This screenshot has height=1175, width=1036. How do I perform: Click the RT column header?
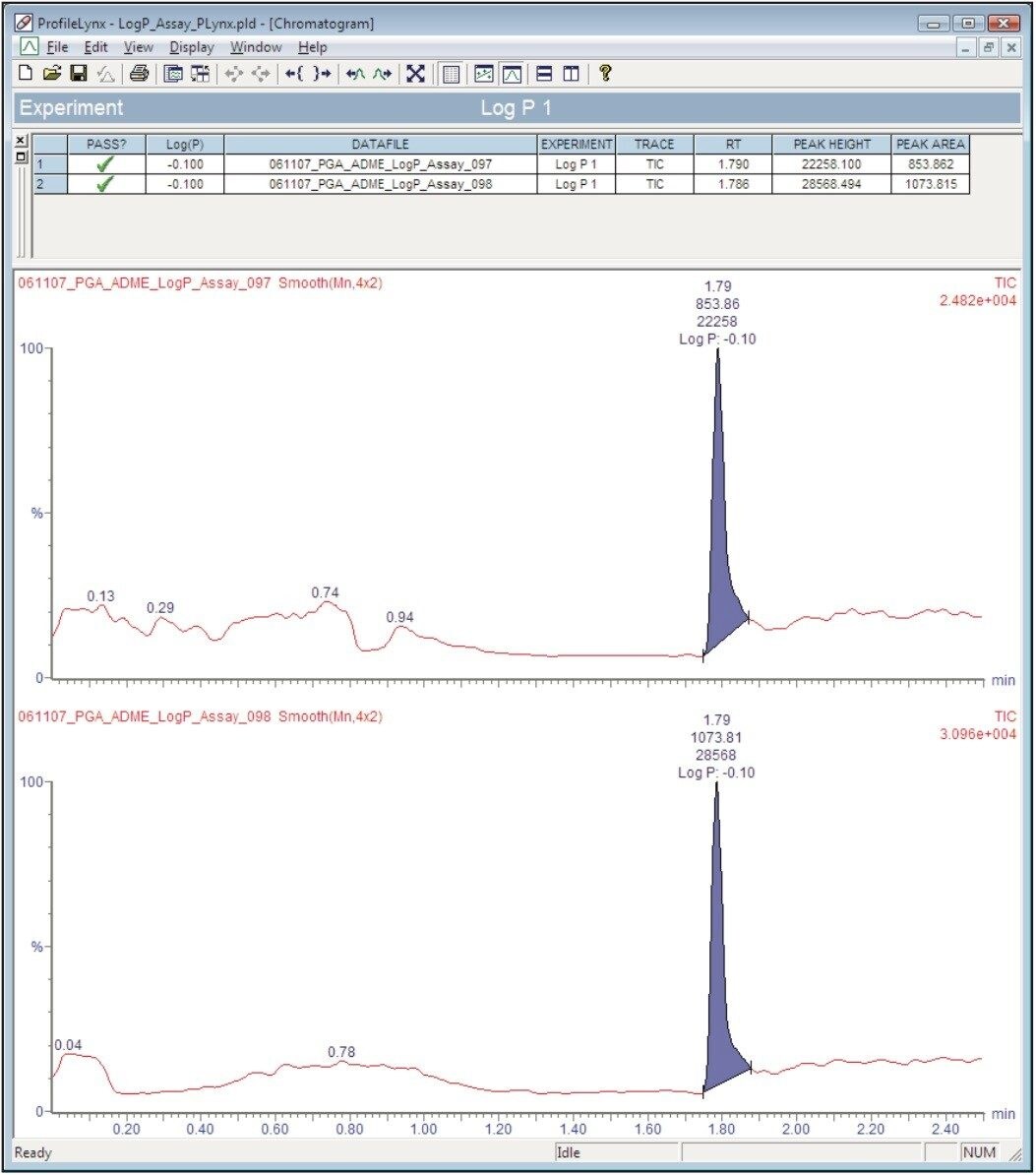tap(733, 144)
